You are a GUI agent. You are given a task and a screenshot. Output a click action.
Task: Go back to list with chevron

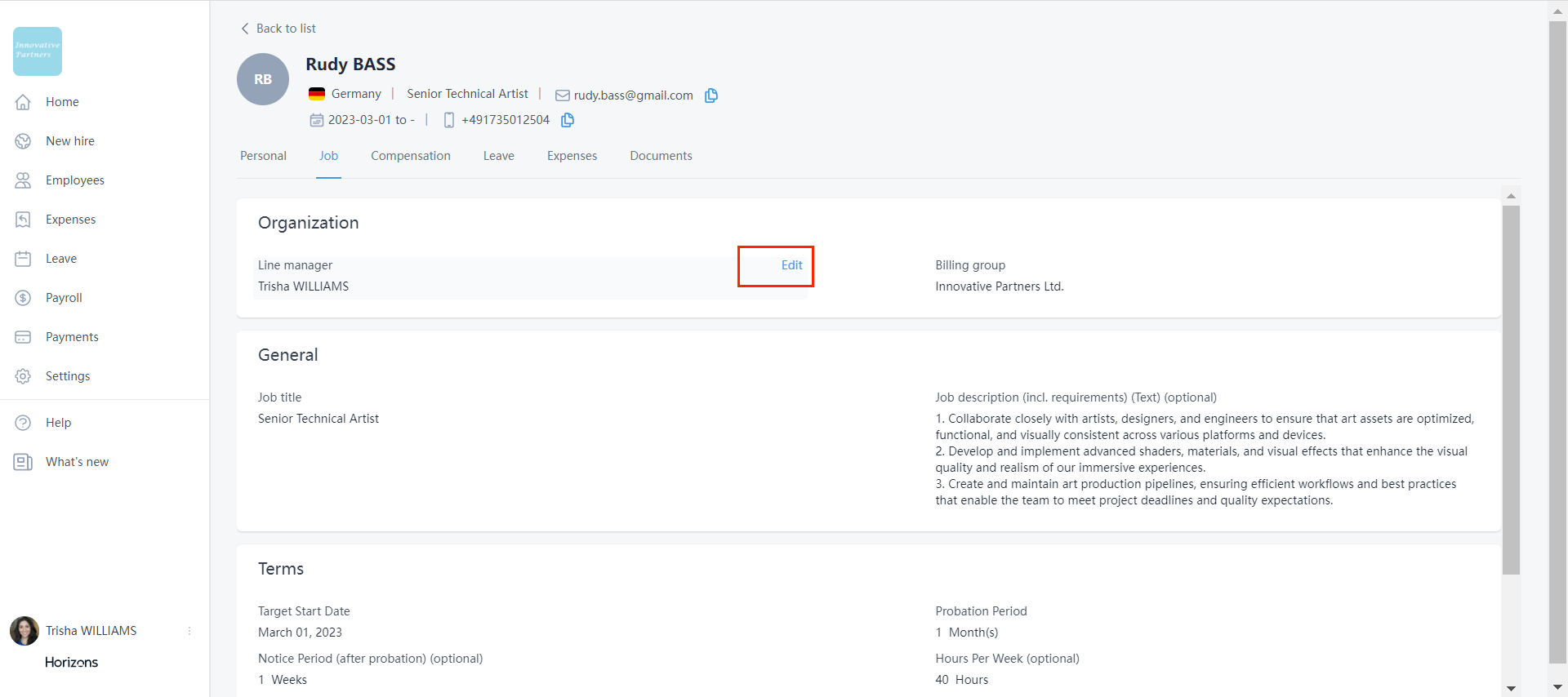(245, 29)
